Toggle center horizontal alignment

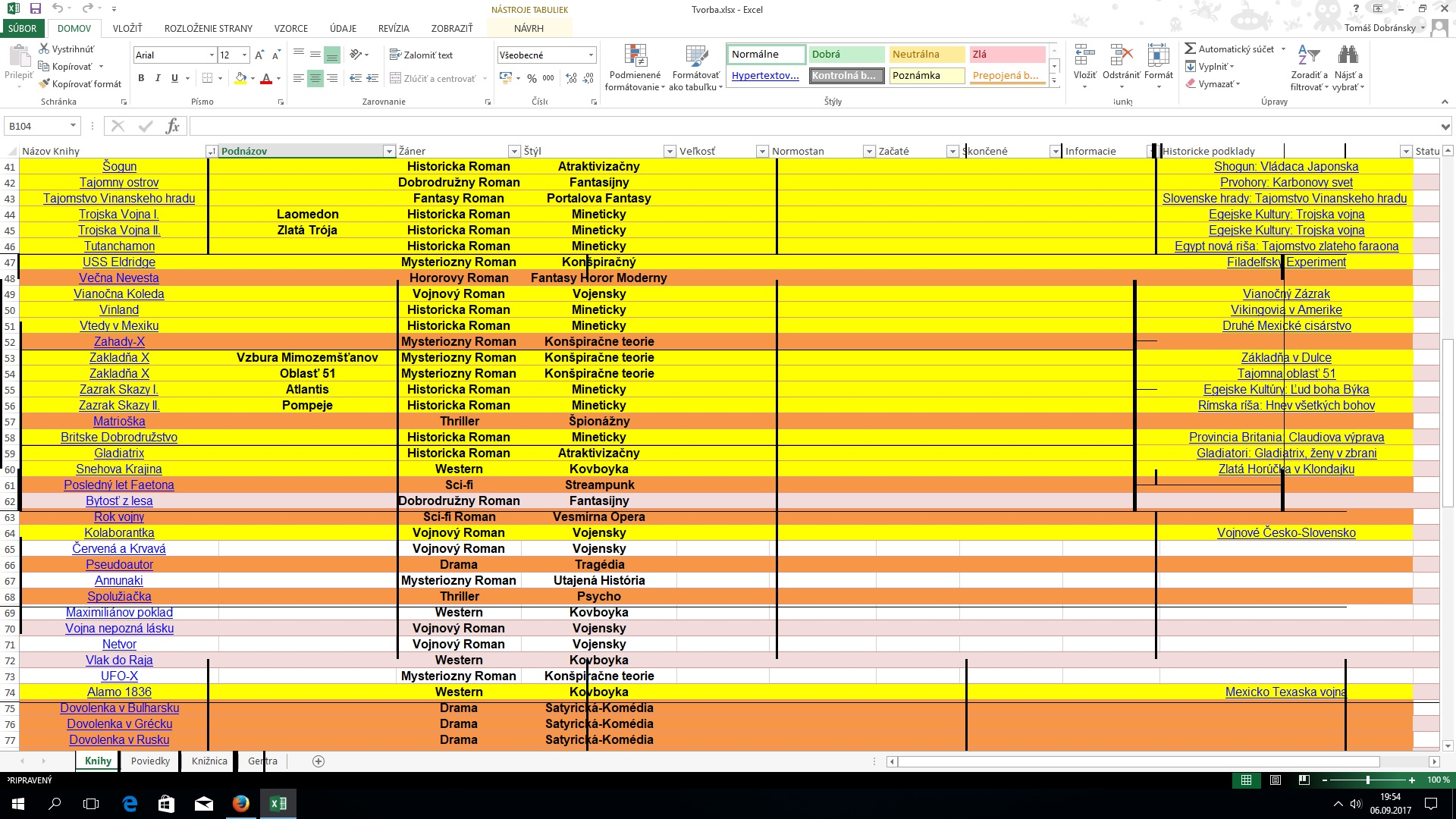click(x=315, y=78)
